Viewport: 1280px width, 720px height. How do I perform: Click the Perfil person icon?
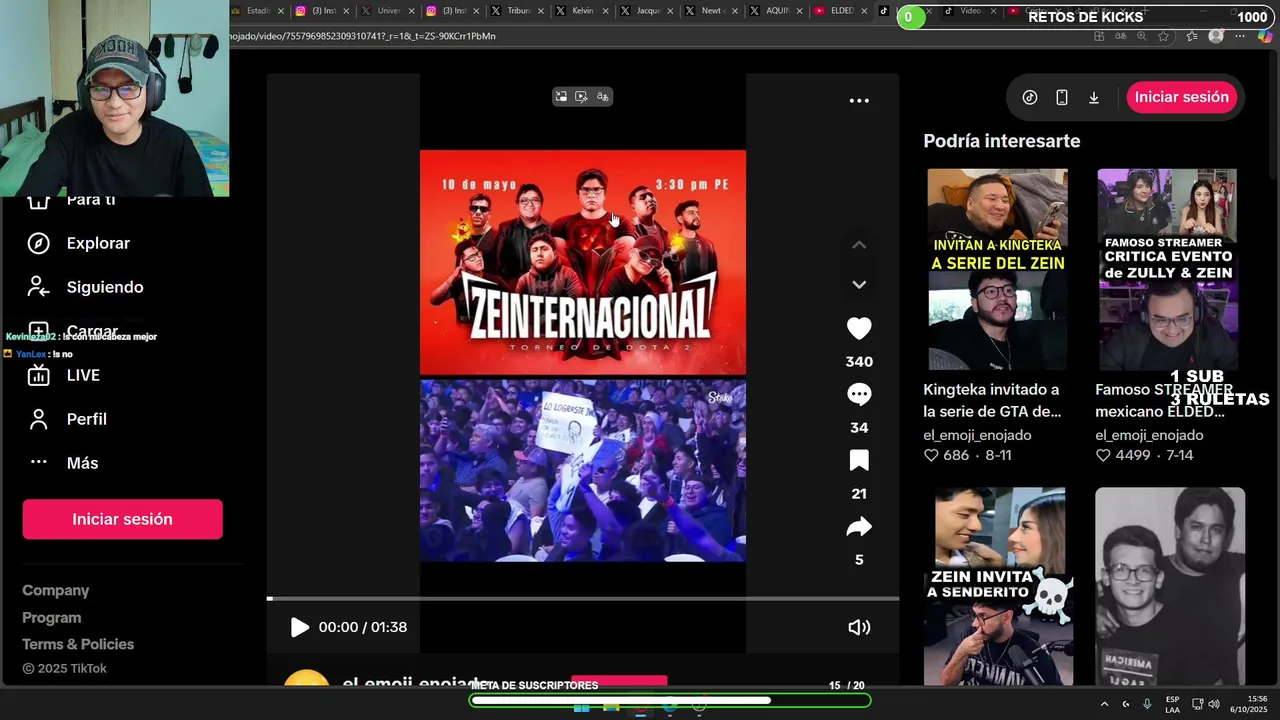click(x=38, y=419)
